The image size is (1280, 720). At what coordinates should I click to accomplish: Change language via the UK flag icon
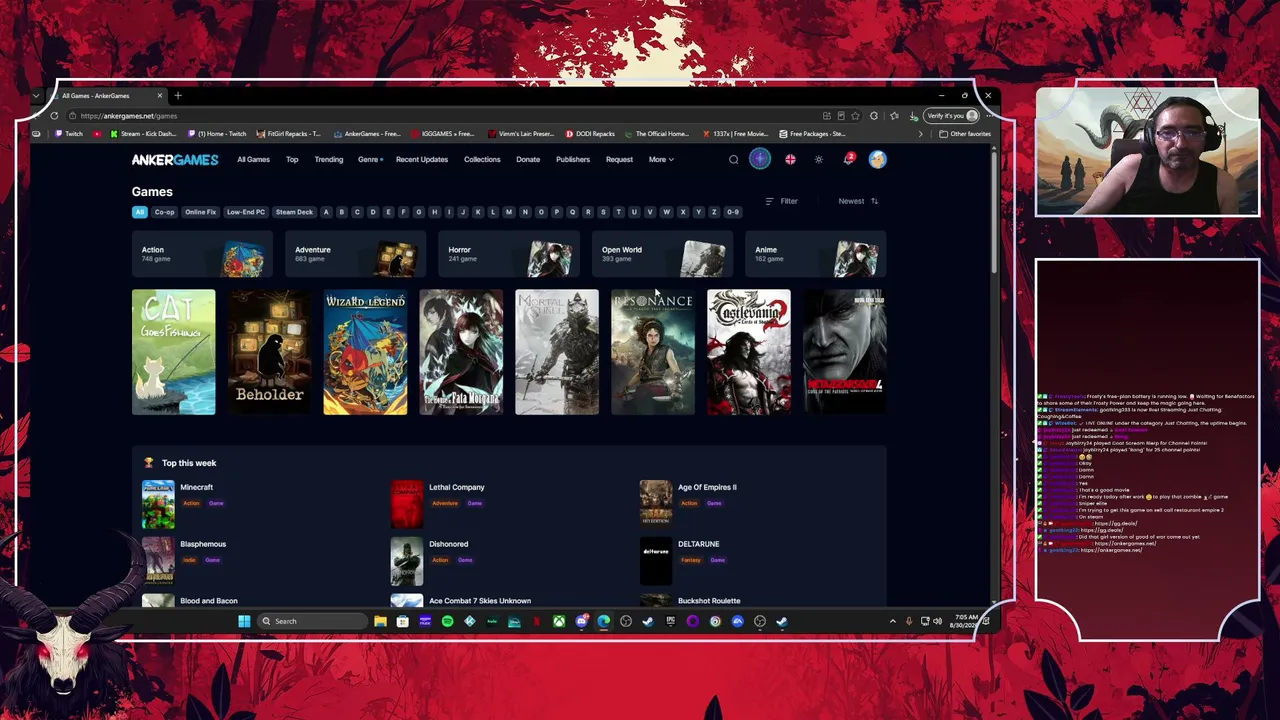(790, 159)
